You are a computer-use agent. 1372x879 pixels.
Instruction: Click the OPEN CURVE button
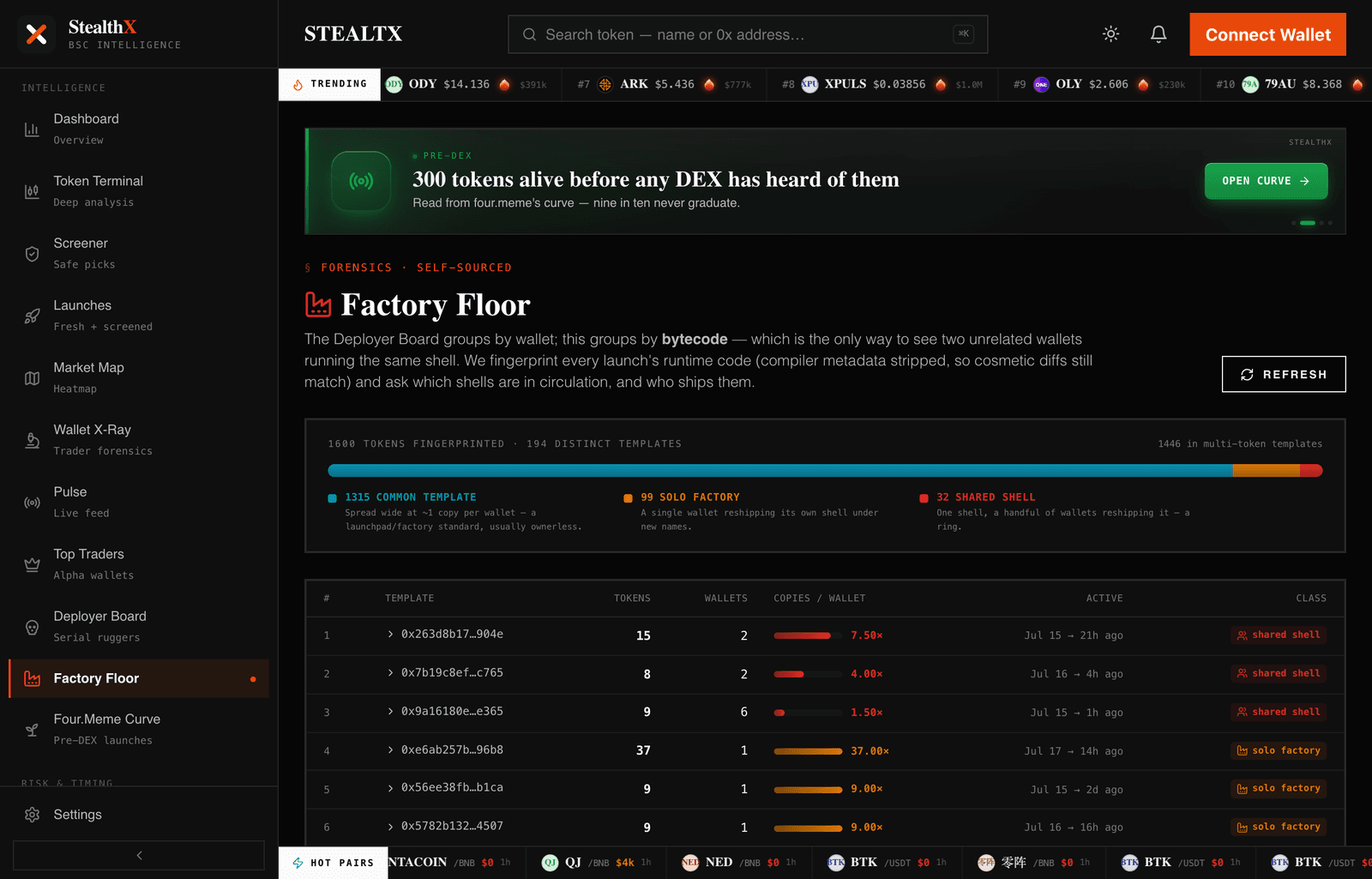[x=1266, y=181]
